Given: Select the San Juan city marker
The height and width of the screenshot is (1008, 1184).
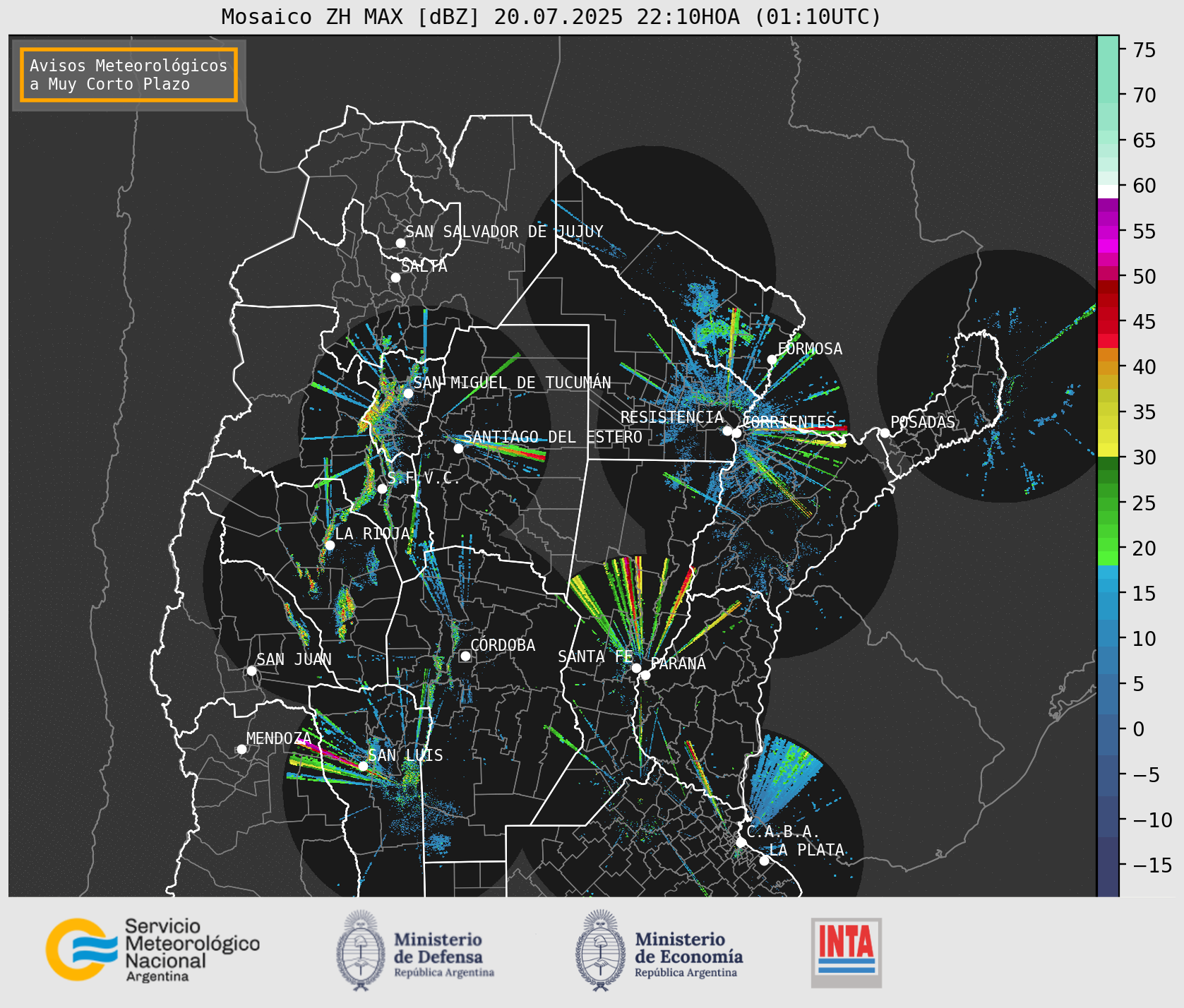Looking at the screenshot, I should pos(251,671).
